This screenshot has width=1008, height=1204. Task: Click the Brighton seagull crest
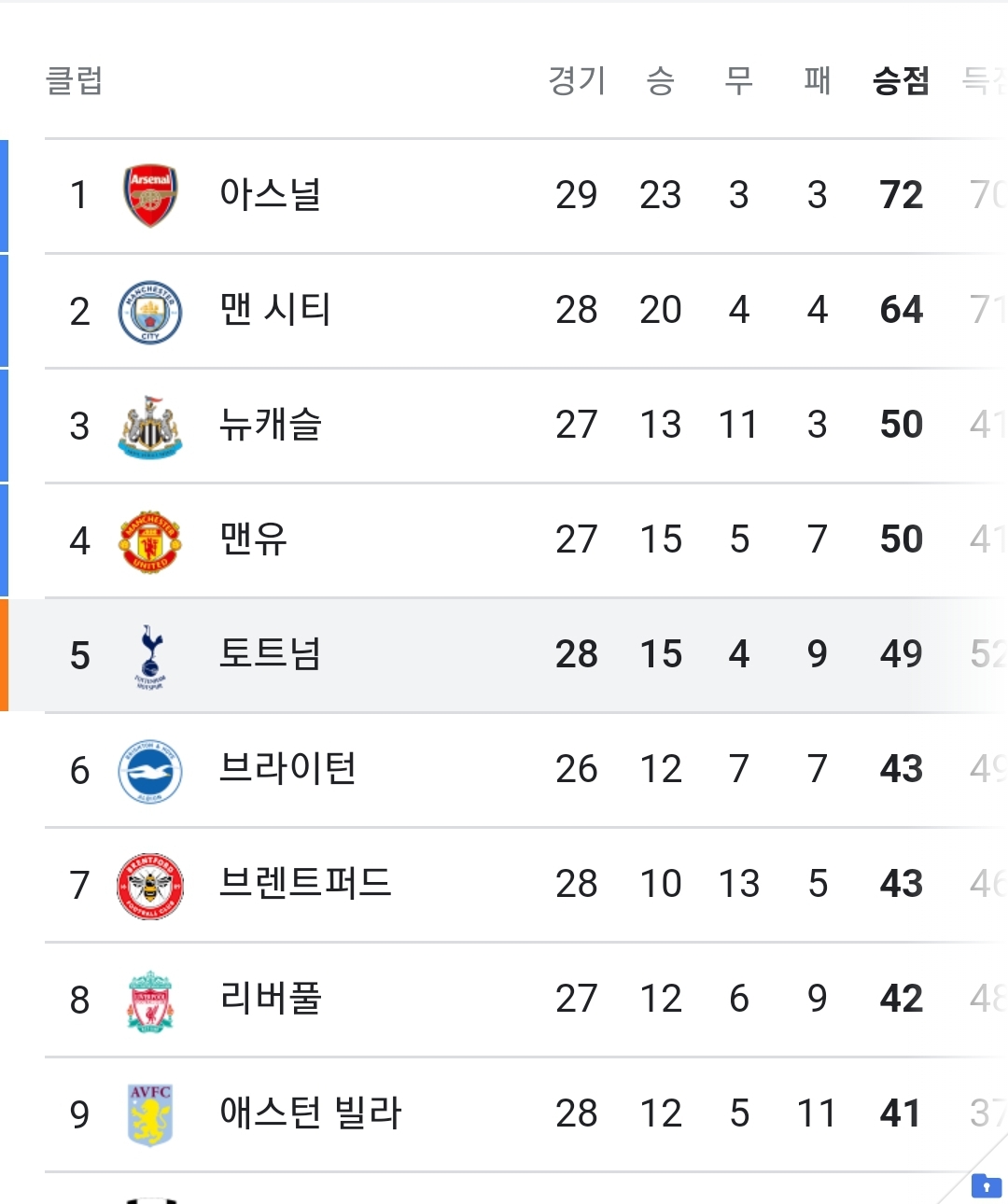point(150,771)
